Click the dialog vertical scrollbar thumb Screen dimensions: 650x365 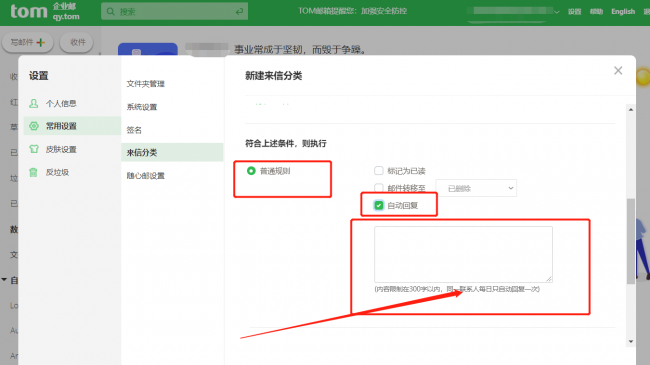coord(631,241)
